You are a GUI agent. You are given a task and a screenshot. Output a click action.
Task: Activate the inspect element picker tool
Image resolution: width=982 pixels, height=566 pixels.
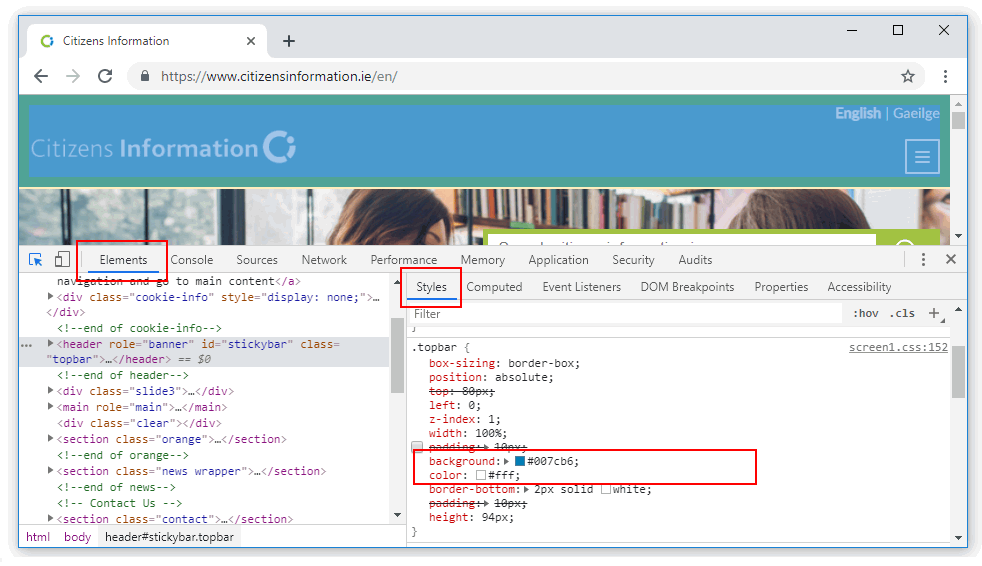pos(36,260)
